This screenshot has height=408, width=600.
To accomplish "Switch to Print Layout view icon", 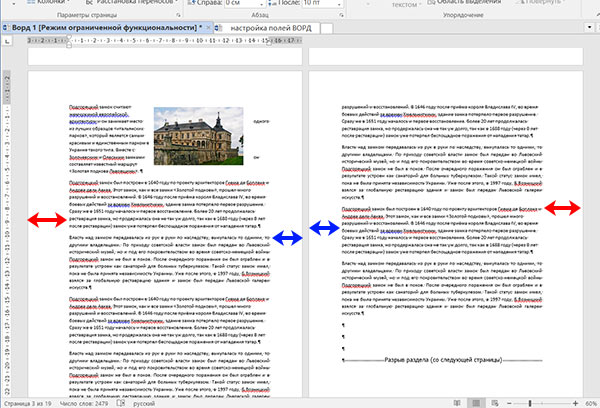I will click(476, 403).
